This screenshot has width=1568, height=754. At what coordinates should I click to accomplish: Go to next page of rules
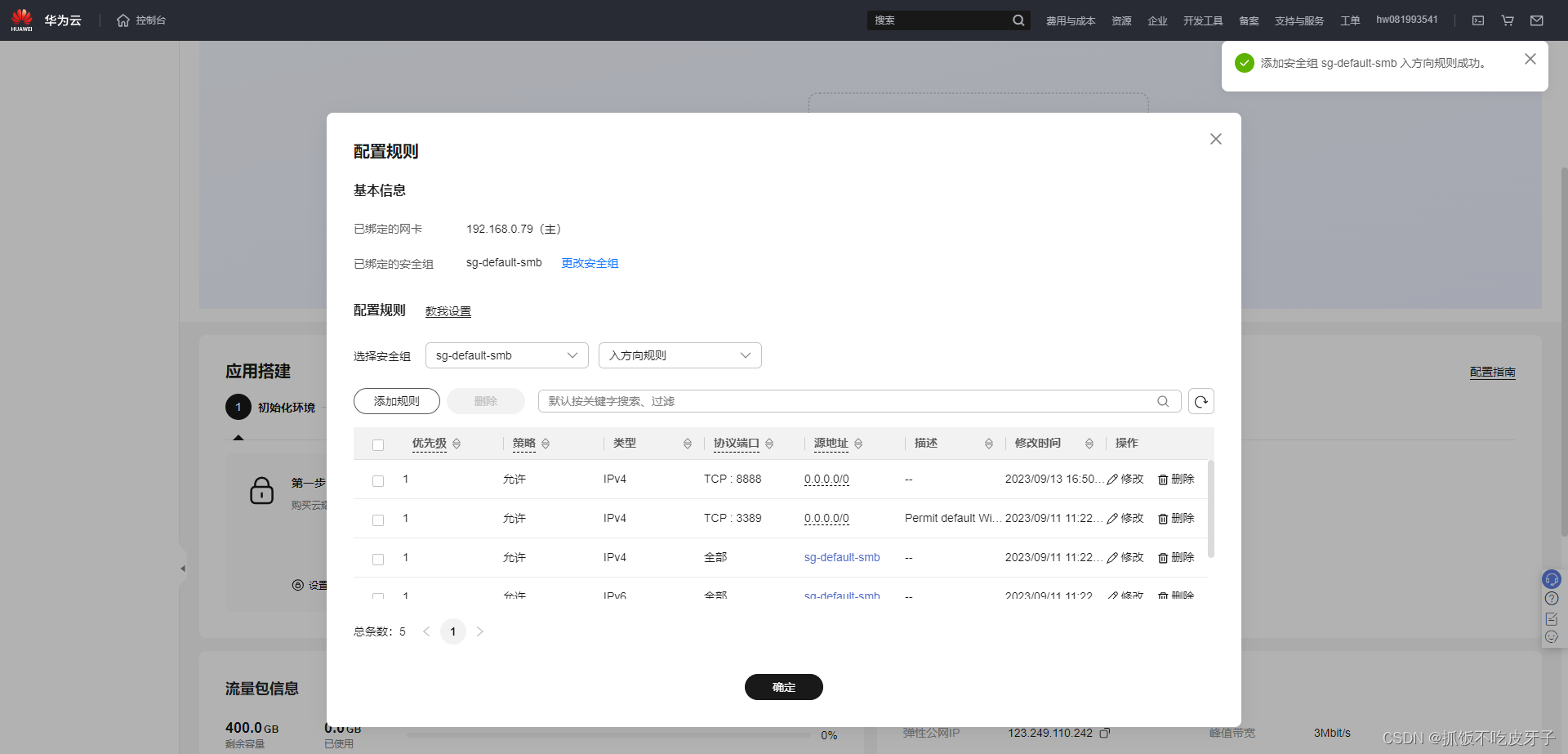coord(480,631)
